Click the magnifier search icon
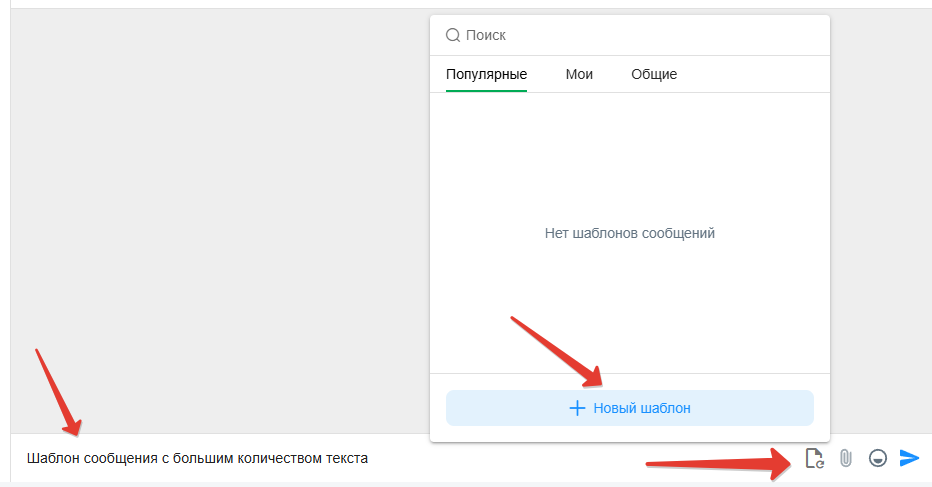Image resolution: width=932 pixels, height=487 pixels. [453, 35]
